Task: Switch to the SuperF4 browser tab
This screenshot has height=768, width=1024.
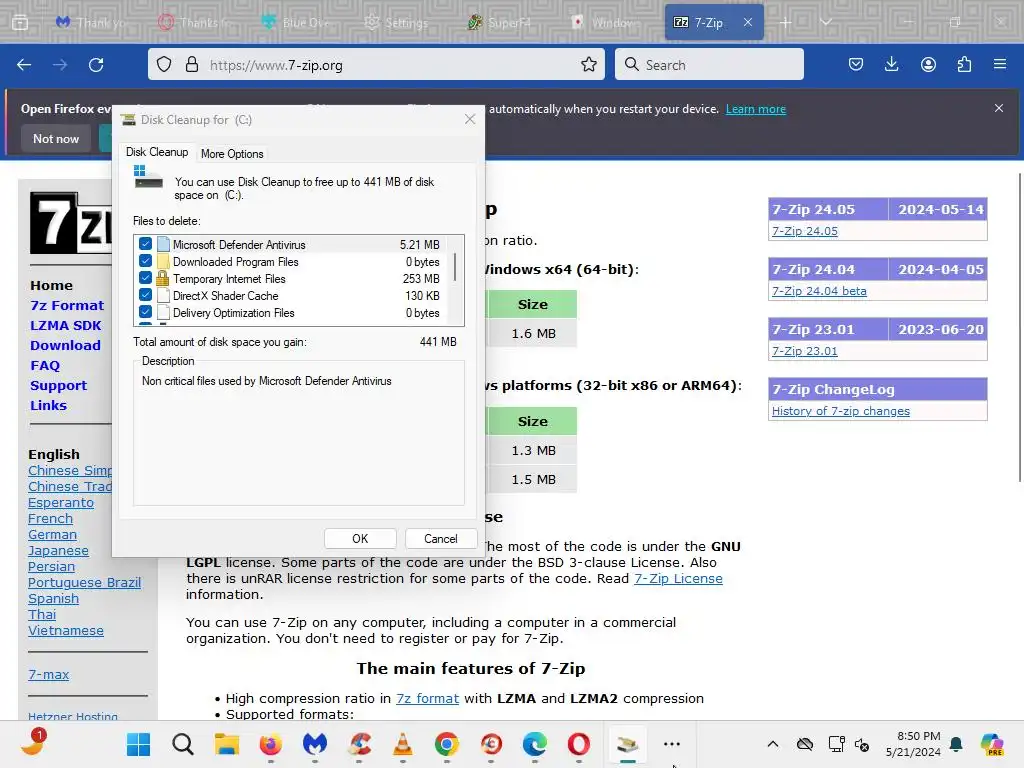Action: (x=500, y=23)
